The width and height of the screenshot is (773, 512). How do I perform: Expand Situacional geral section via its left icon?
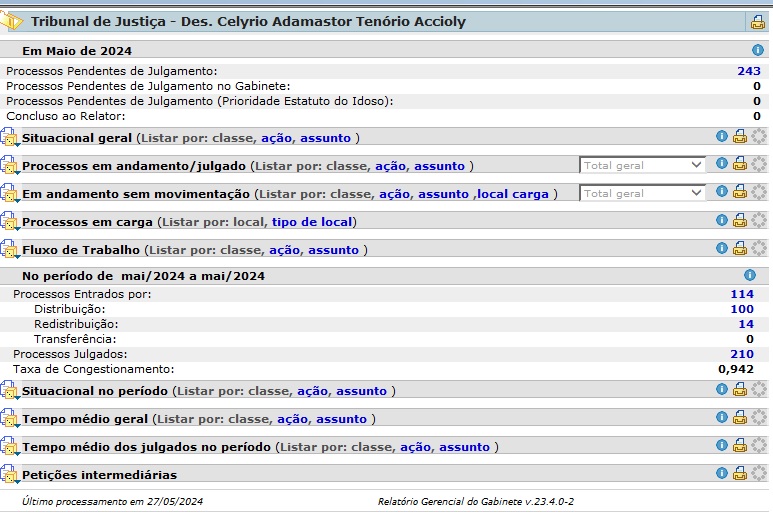pos(10,138)
